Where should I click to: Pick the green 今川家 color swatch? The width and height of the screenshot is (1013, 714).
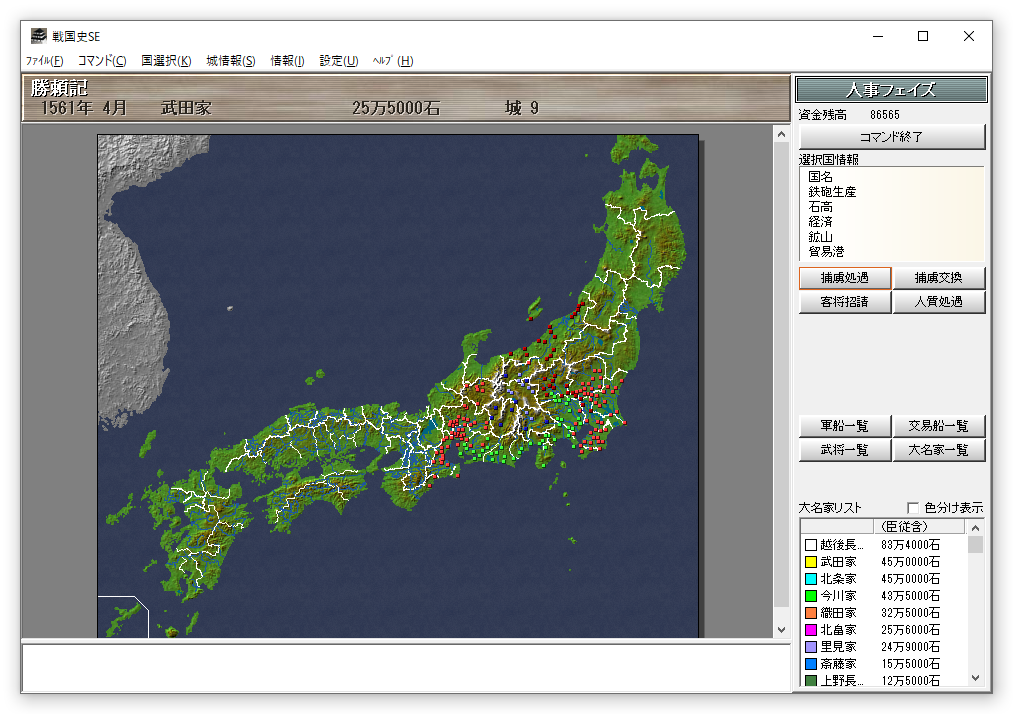point(811,596)
